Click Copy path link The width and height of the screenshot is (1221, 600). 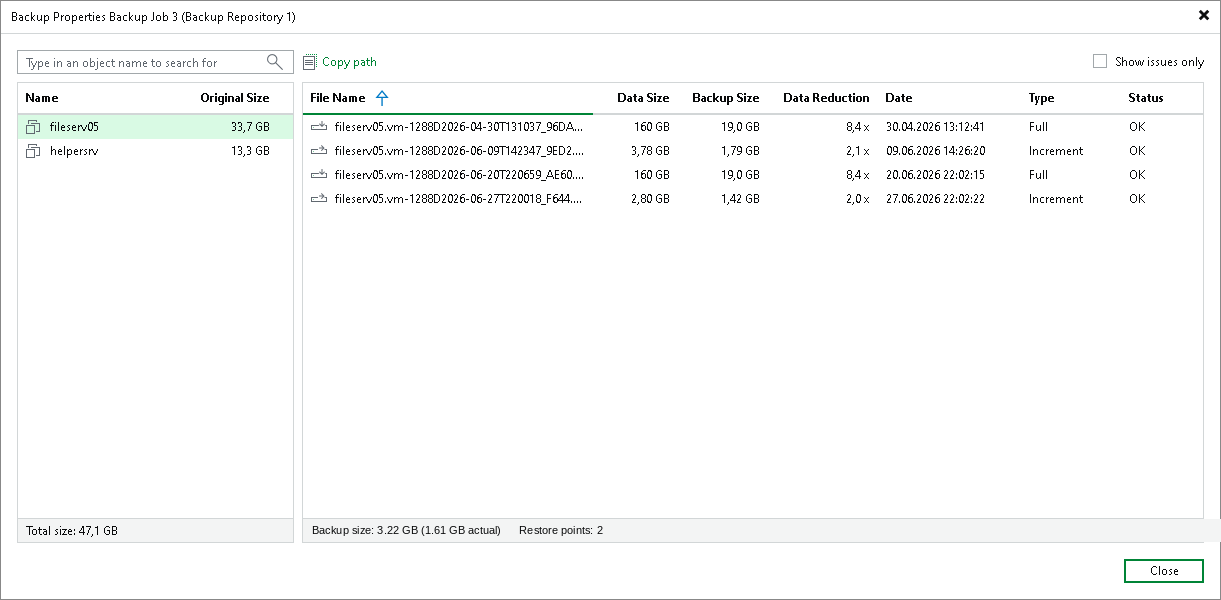pos(349,62)
